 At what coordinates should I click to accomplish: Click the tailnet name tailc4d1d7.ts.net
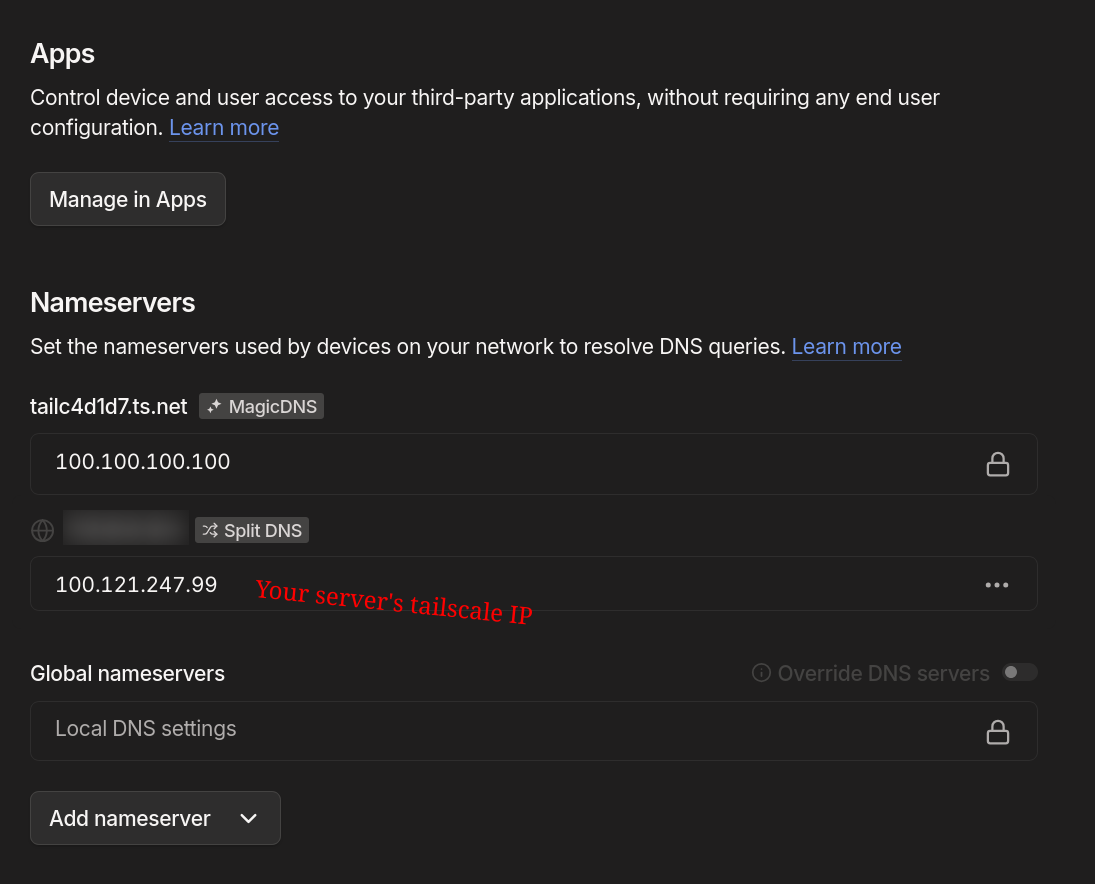coord(109,406)
